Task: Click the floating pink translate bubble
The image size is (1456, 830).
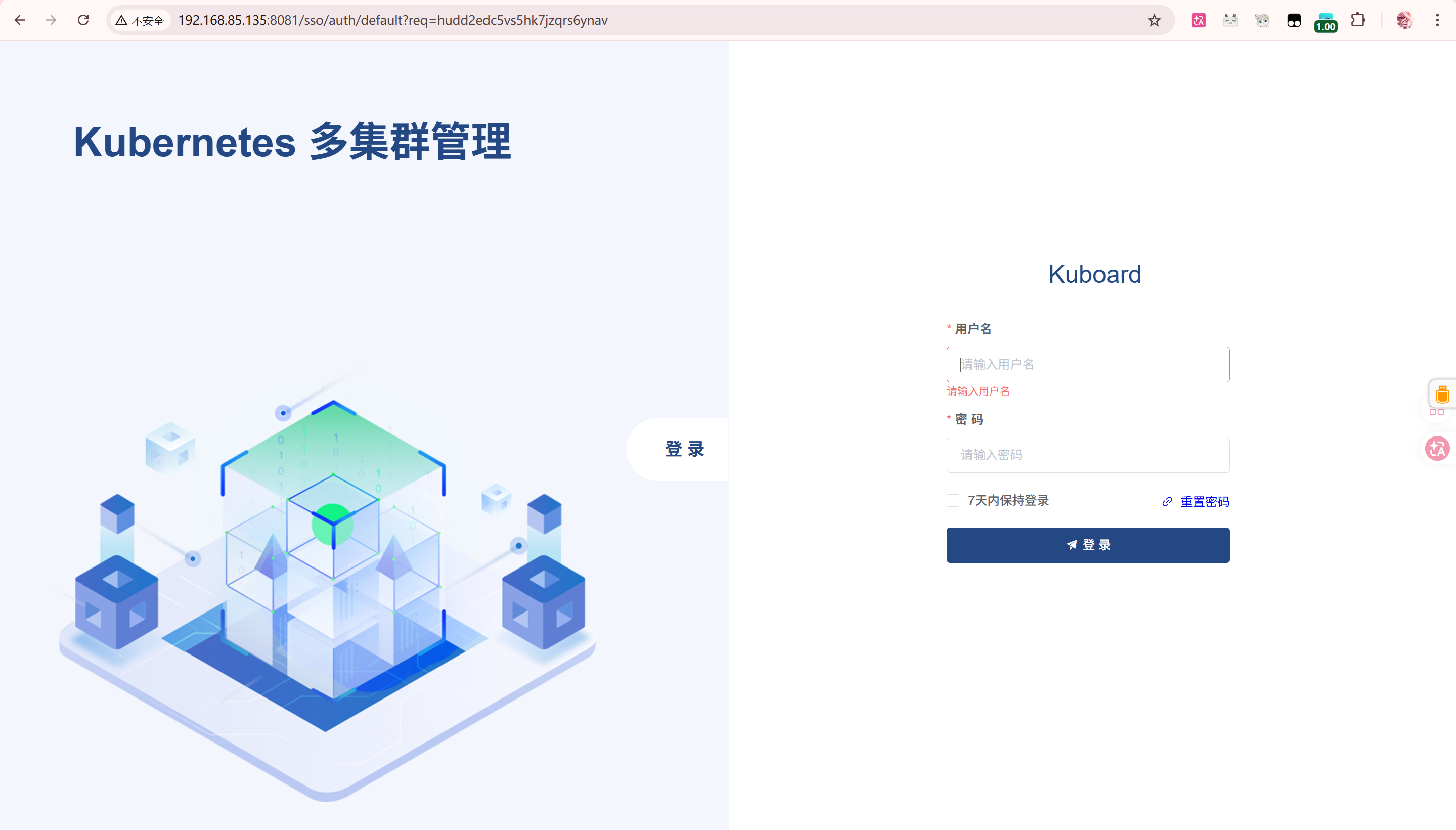Action: pos(1437,449)
